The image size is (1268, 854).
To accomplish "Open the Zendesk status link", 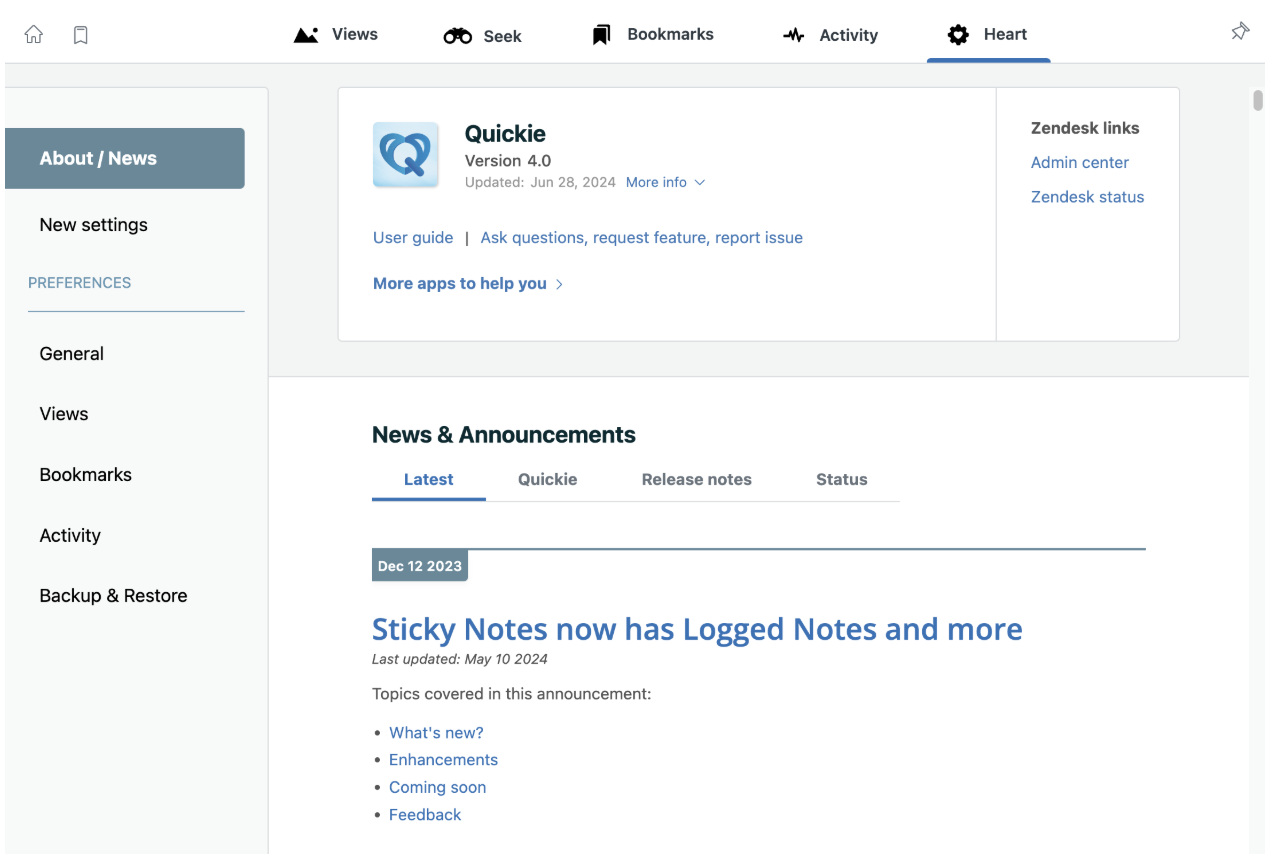I will click(1088, 197).
